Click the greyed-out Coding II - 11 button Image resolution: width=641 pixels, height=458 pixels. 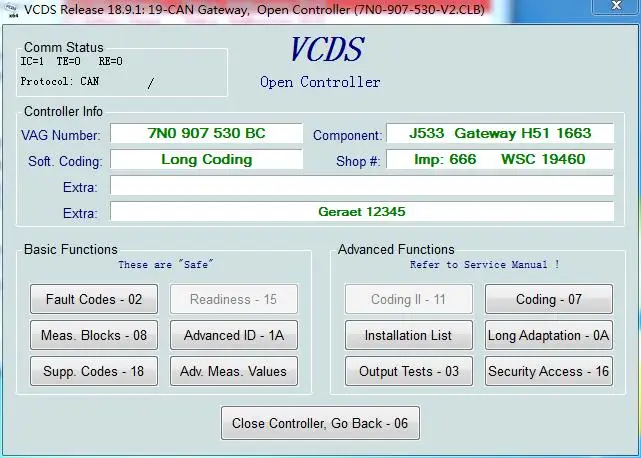point(409,299)
